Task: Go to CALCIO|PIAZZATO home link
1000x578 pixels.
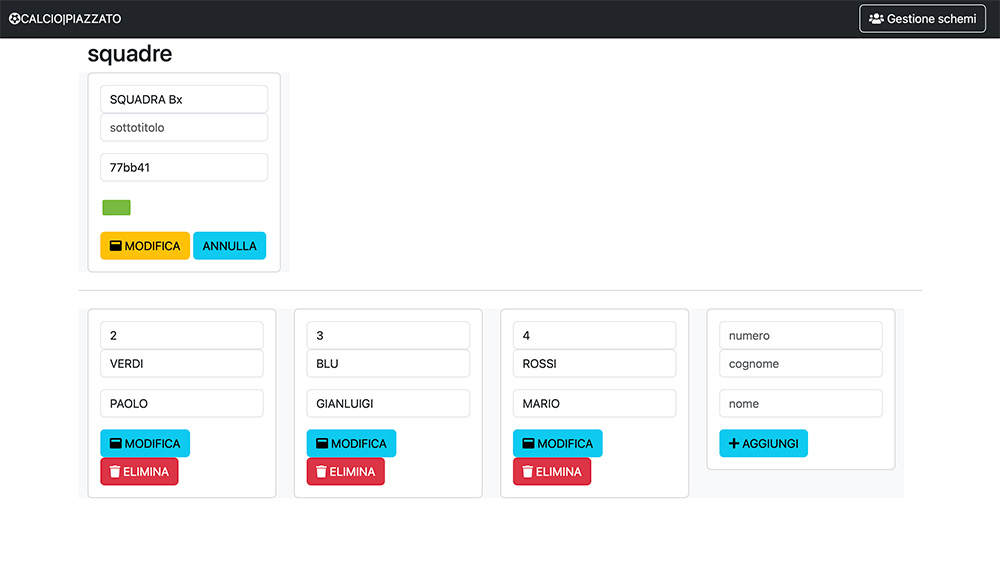Action: click(65, 19)
